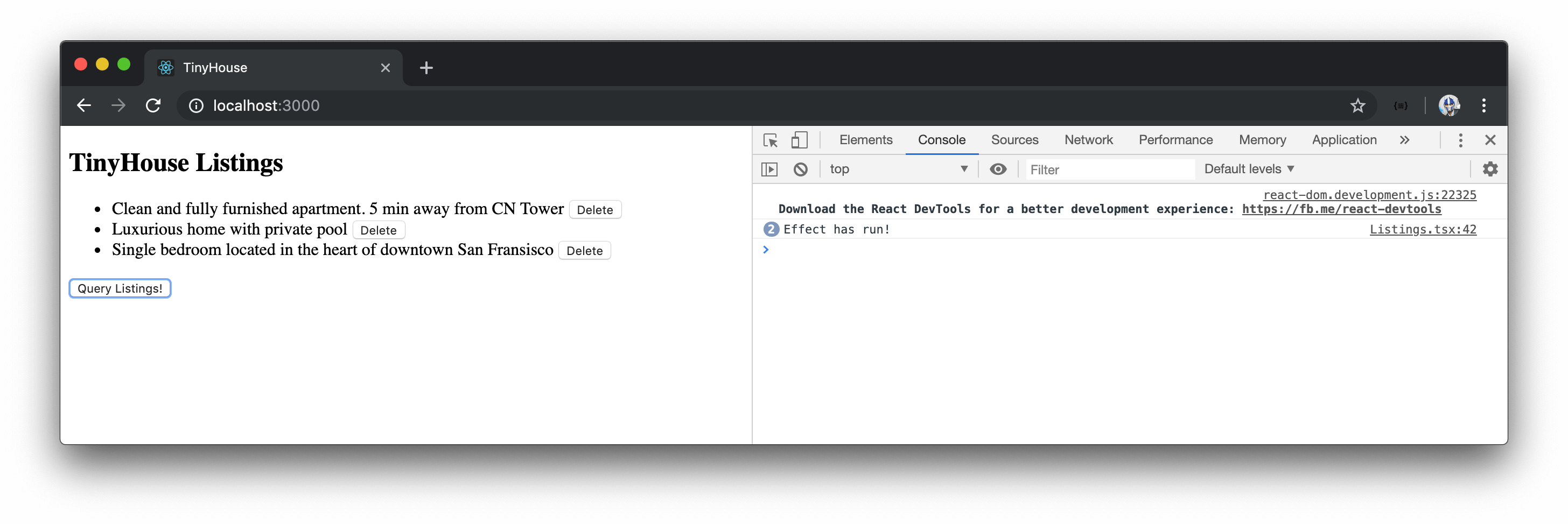The height and width of the screenshot is (524, 1568).
Task: Delete the Luxurious home with private pool listing
Action: click(378, 230)
